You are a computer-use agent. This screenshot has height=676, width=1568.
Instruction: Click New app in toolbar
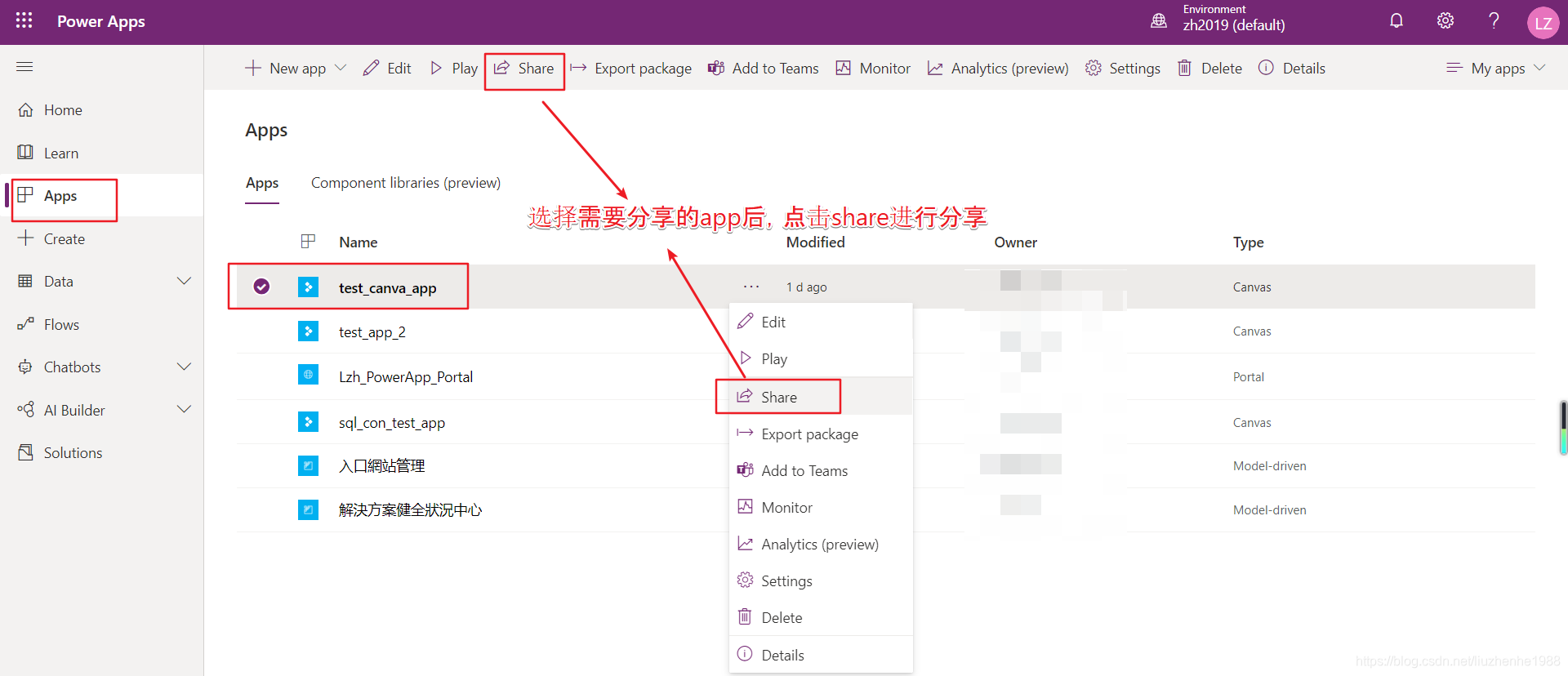(x=285, y=69)
